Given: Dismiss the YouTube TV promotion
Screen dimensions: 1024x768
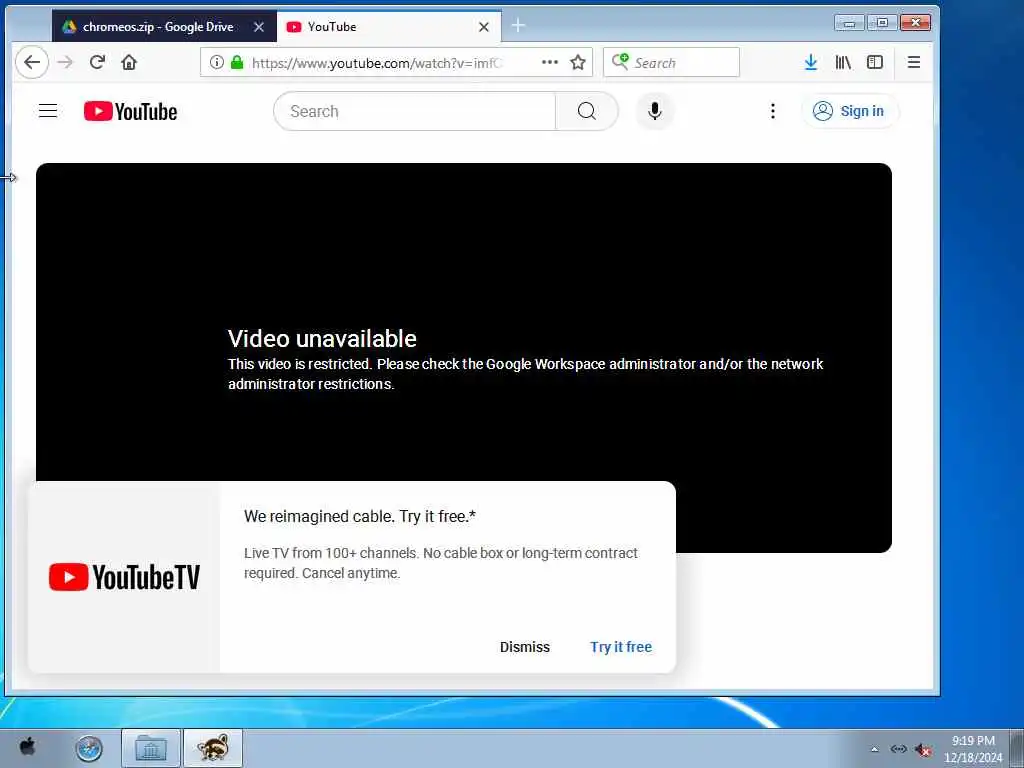Looking at the screenshot, I should click(524, 647).
